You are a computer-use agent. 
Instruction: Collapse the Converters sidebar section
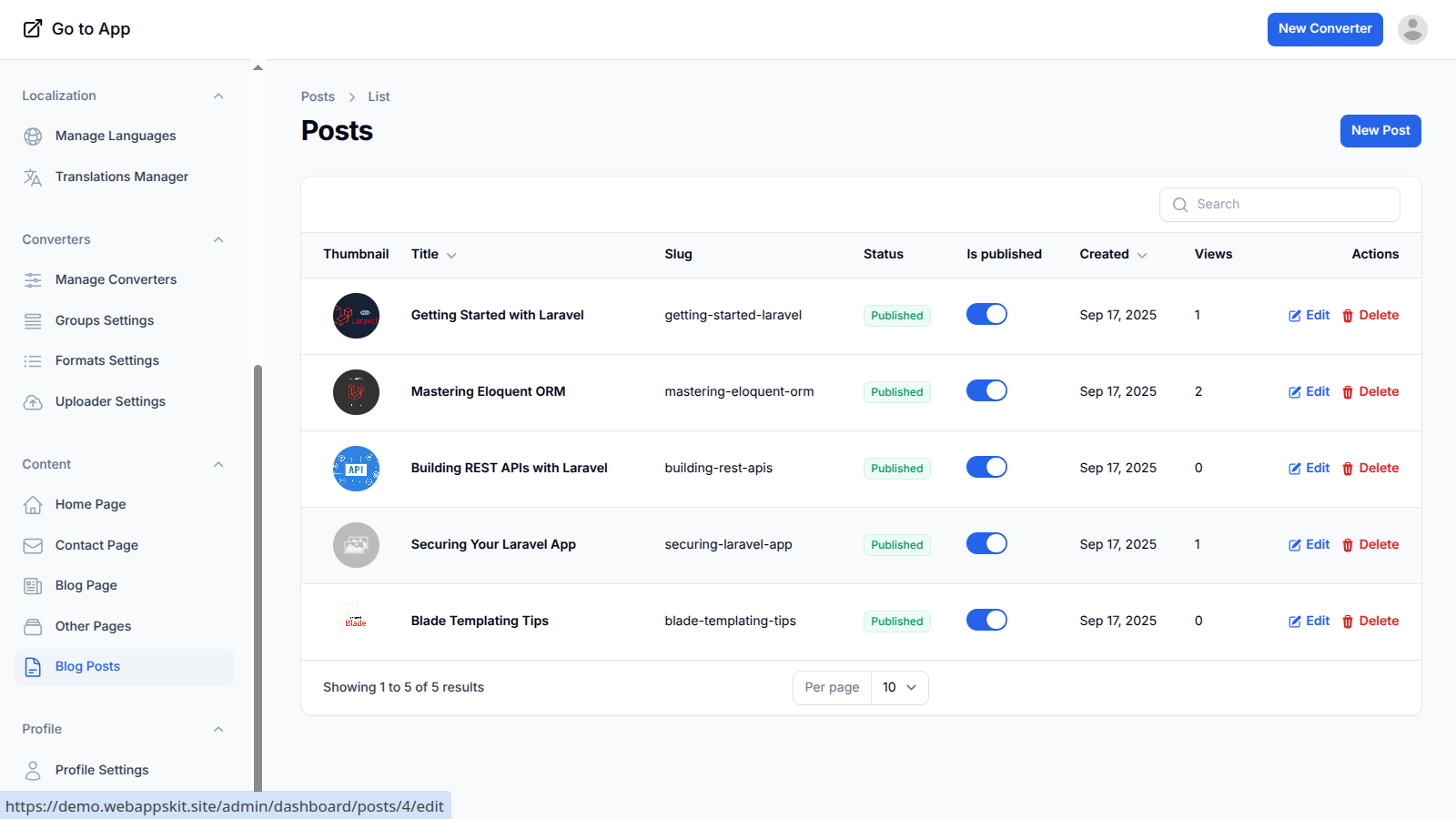(218, 240)
